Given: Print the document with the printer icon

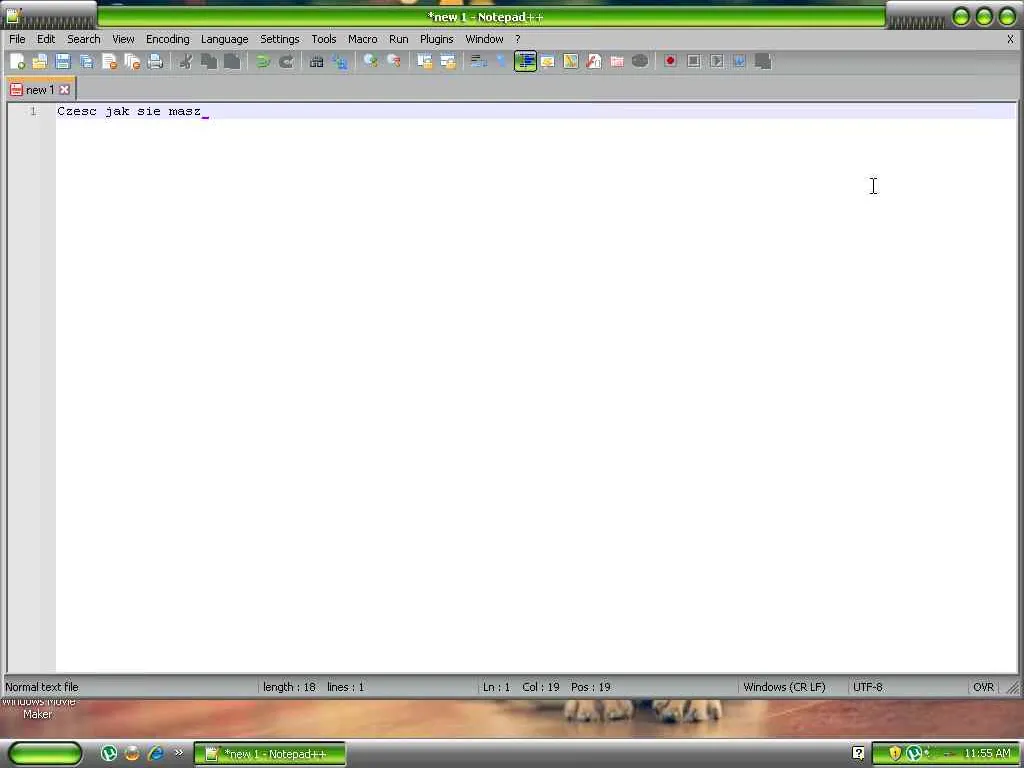Looking at the screenshot, I should [155, 61].
